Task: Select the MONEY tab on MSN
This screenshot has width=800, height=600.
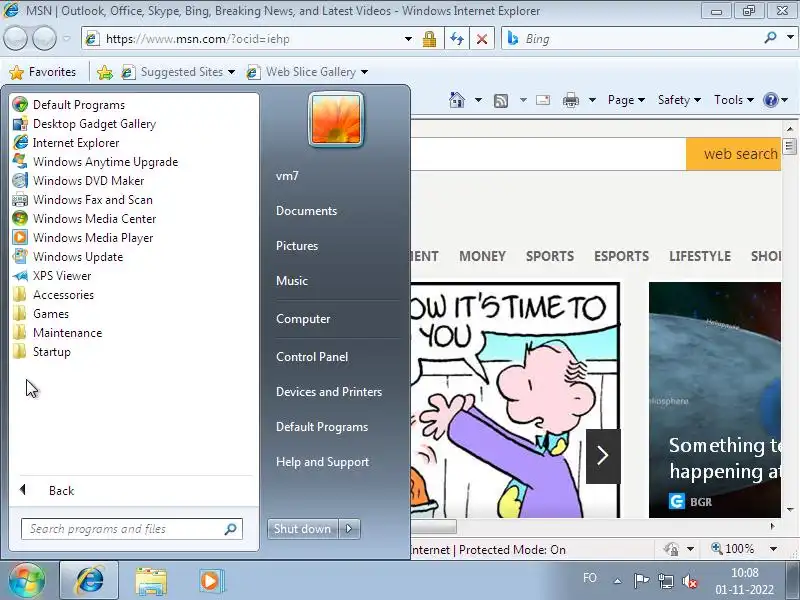Action: click(482, 256)
